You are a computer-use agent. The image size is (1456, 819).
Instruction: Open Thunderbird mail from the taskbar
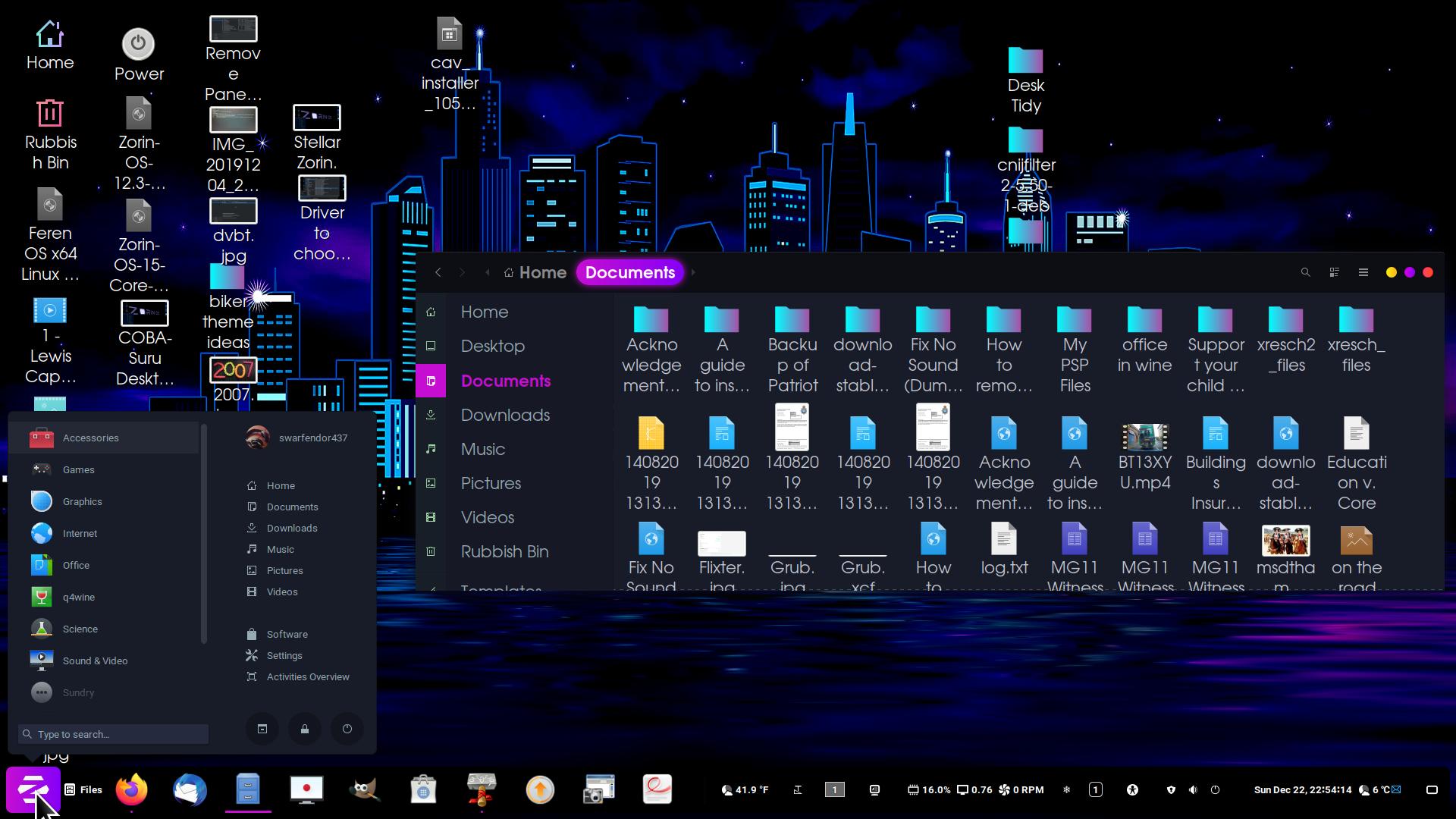pyautogui.click(x=190, y=789)
